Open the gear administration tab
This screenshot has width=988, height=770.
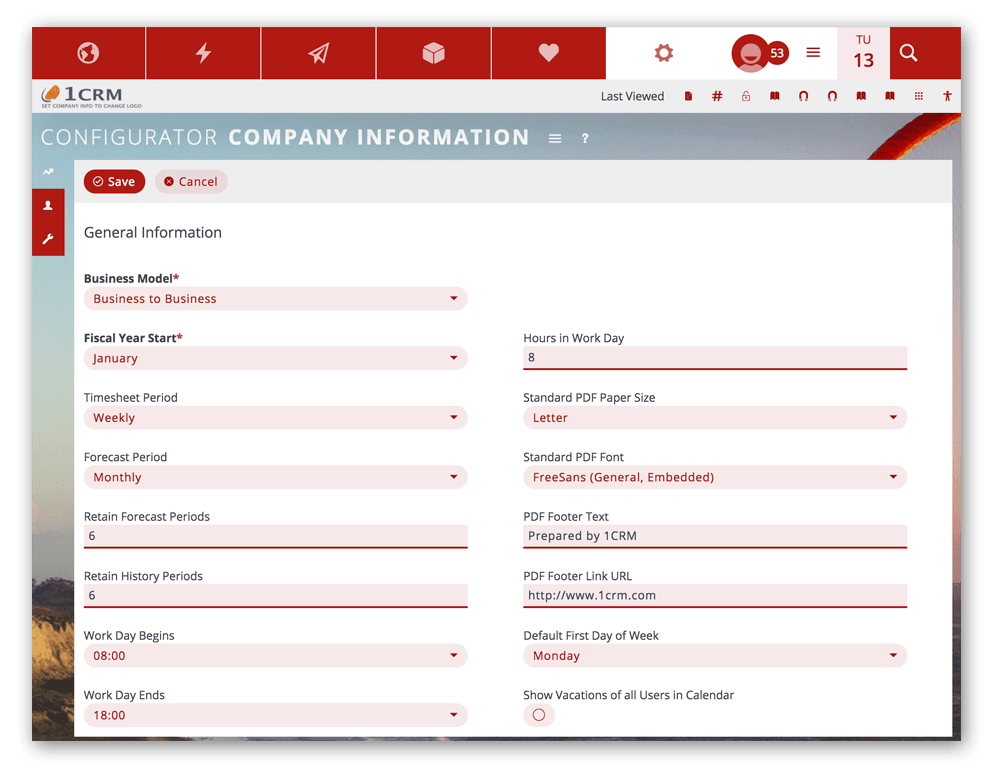[663, 53]
